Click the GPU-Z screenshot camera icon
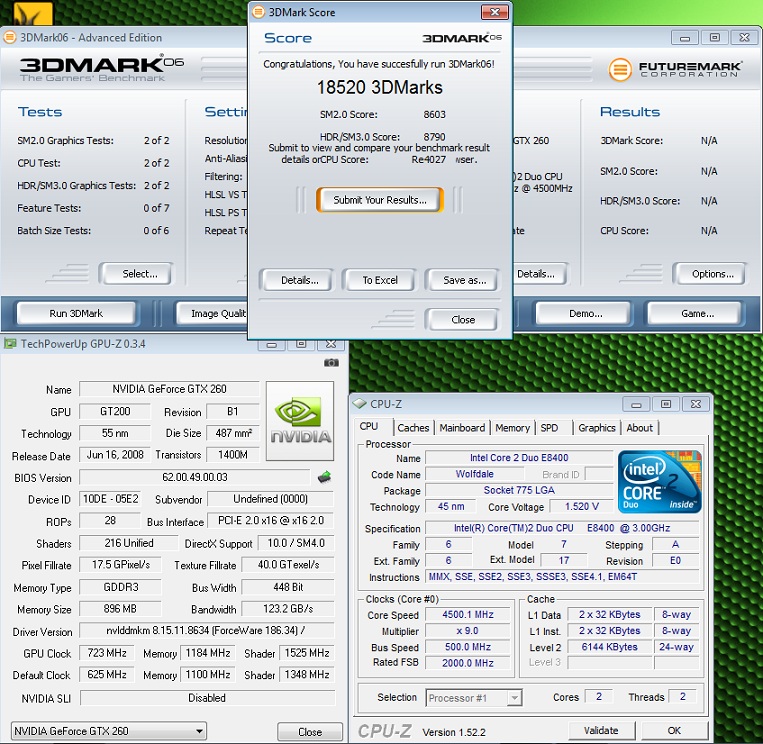This screenshot has height=744, width=763. tap(331, 363)
